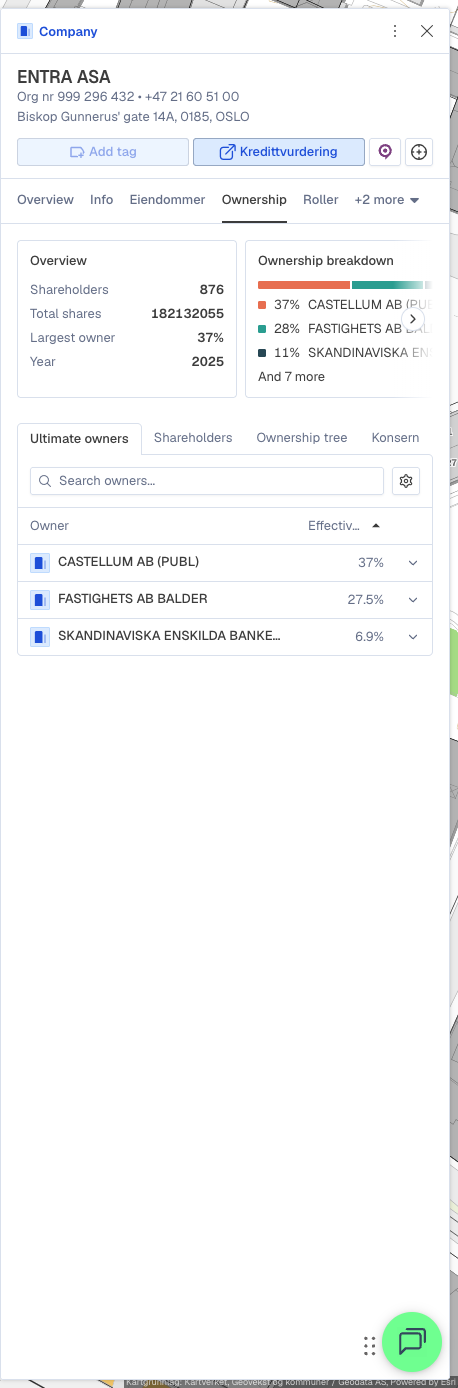Screen dimensions: 458x1388
Task: Open the +2 more tabs dropdown
Action: coord(386,200)
